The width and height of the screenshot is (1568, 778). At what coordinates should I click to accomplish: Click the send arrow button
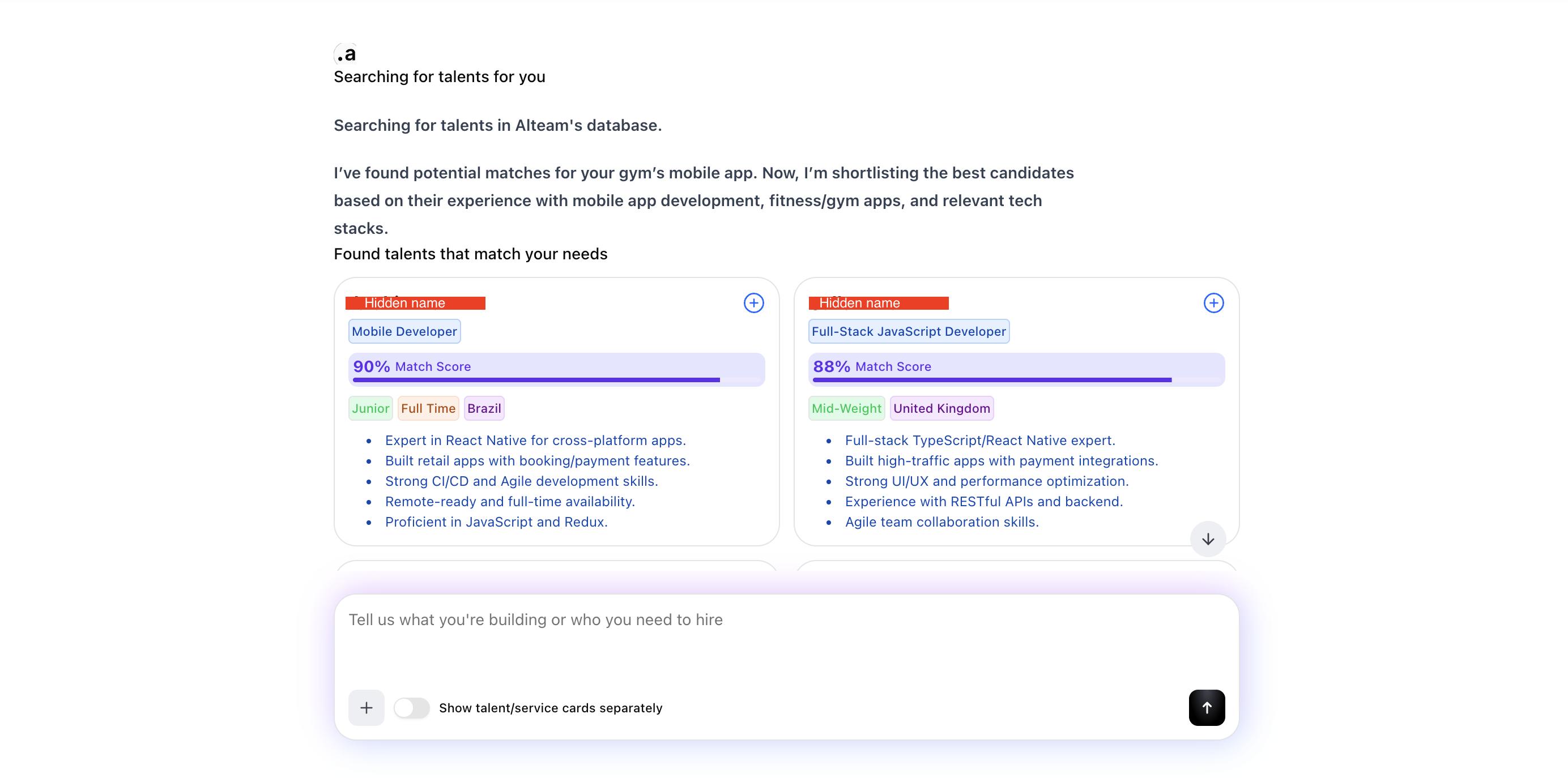click(x=1207, y=707)
